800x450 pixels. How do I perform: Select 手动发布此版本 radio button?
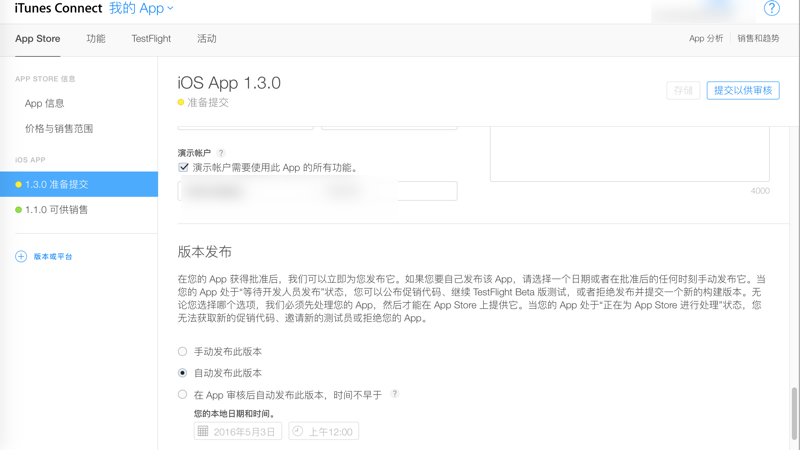pyautogui.click(x=182, y=351)
